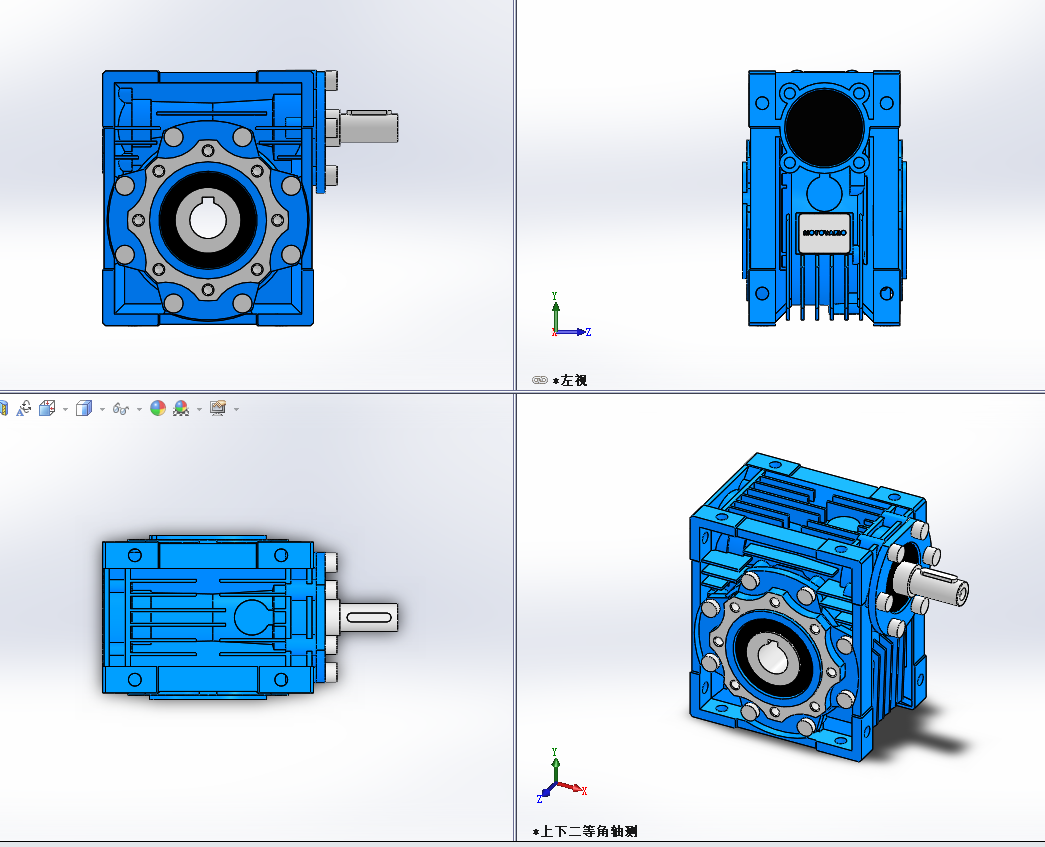Click the Dynamic Annotation Views icon

pyautogui.click(x=24, y=409)
